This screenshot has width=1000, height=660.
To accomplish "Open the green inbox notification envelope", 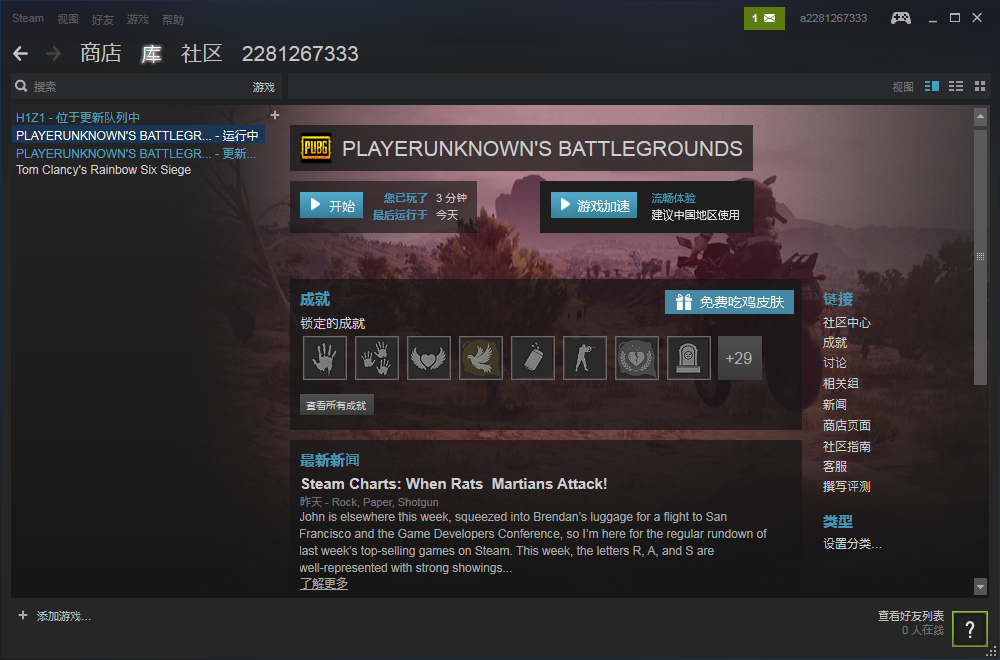I will [x=764, y=18].
